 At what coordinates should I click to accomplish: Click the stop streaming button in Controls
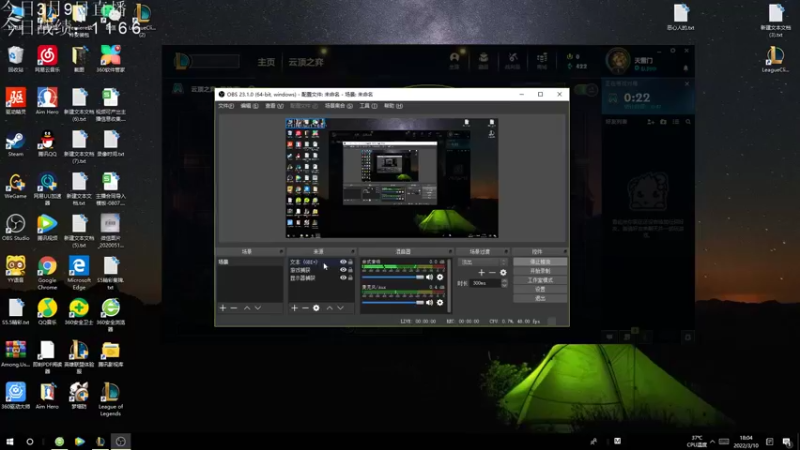coord(540,262)
